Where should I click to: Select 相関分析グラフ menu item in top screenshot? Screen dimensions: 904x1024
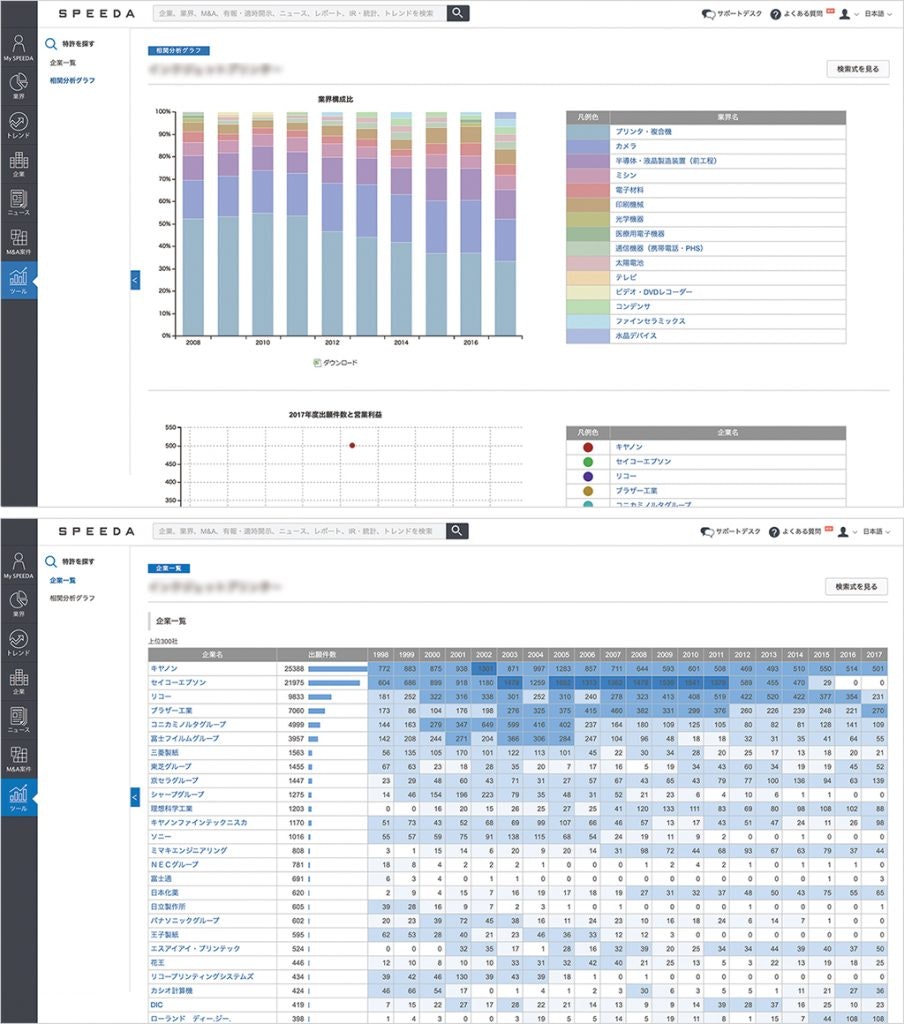(x=73, y=80)
